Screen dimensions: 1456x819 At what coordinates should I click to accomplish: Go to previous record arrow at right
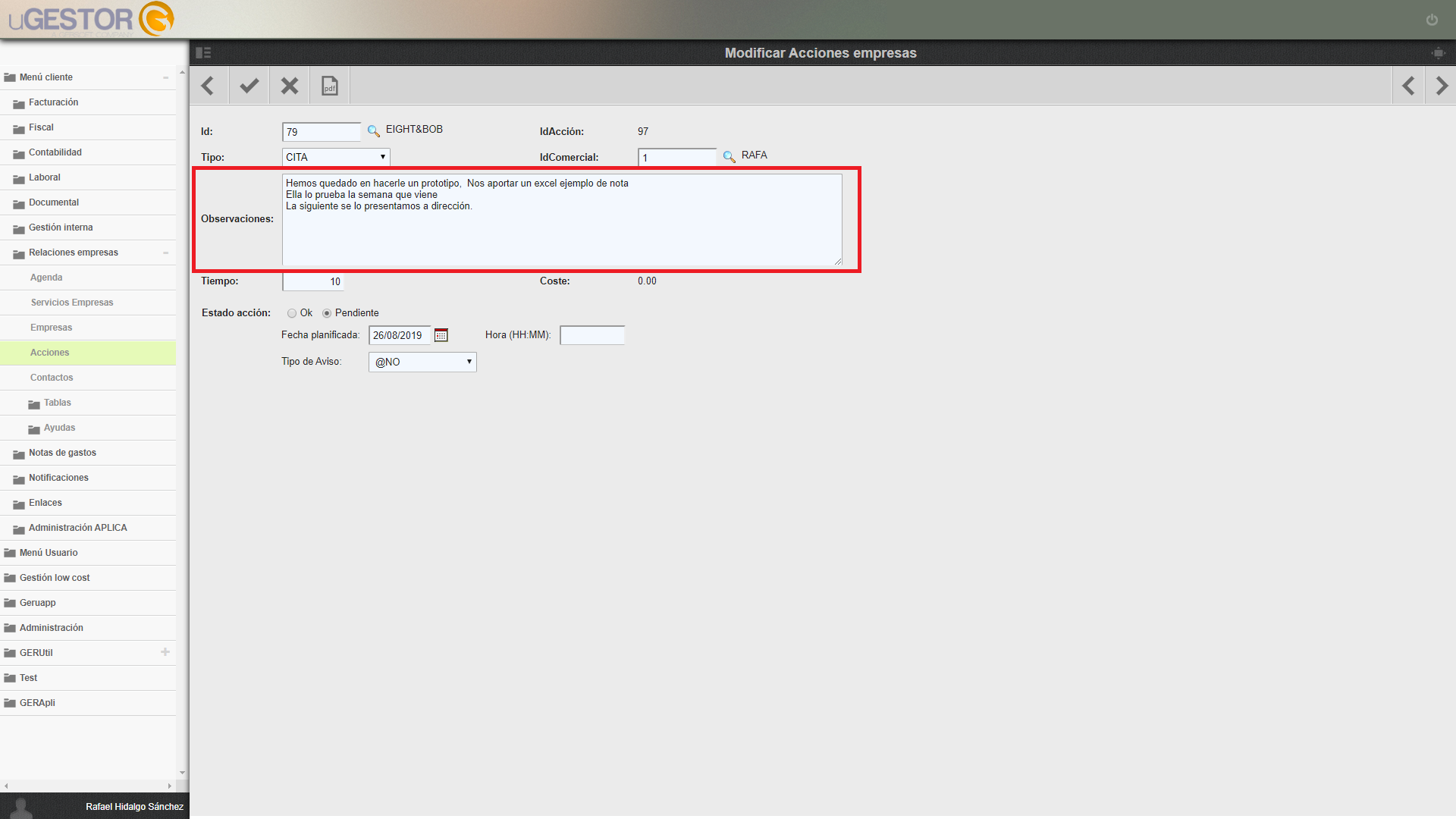1408,86
